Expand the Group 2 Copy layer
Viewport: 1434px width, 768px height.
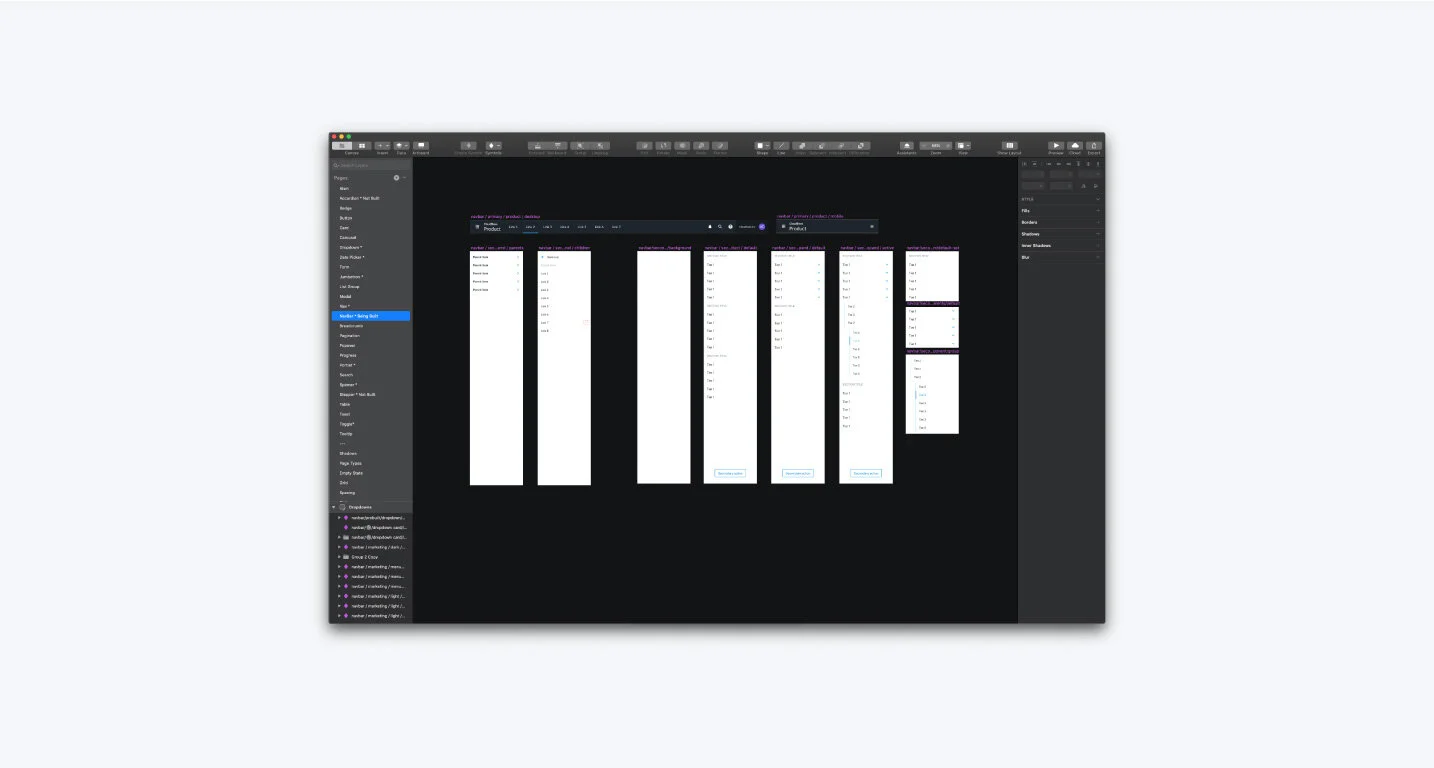coord(339,557)
